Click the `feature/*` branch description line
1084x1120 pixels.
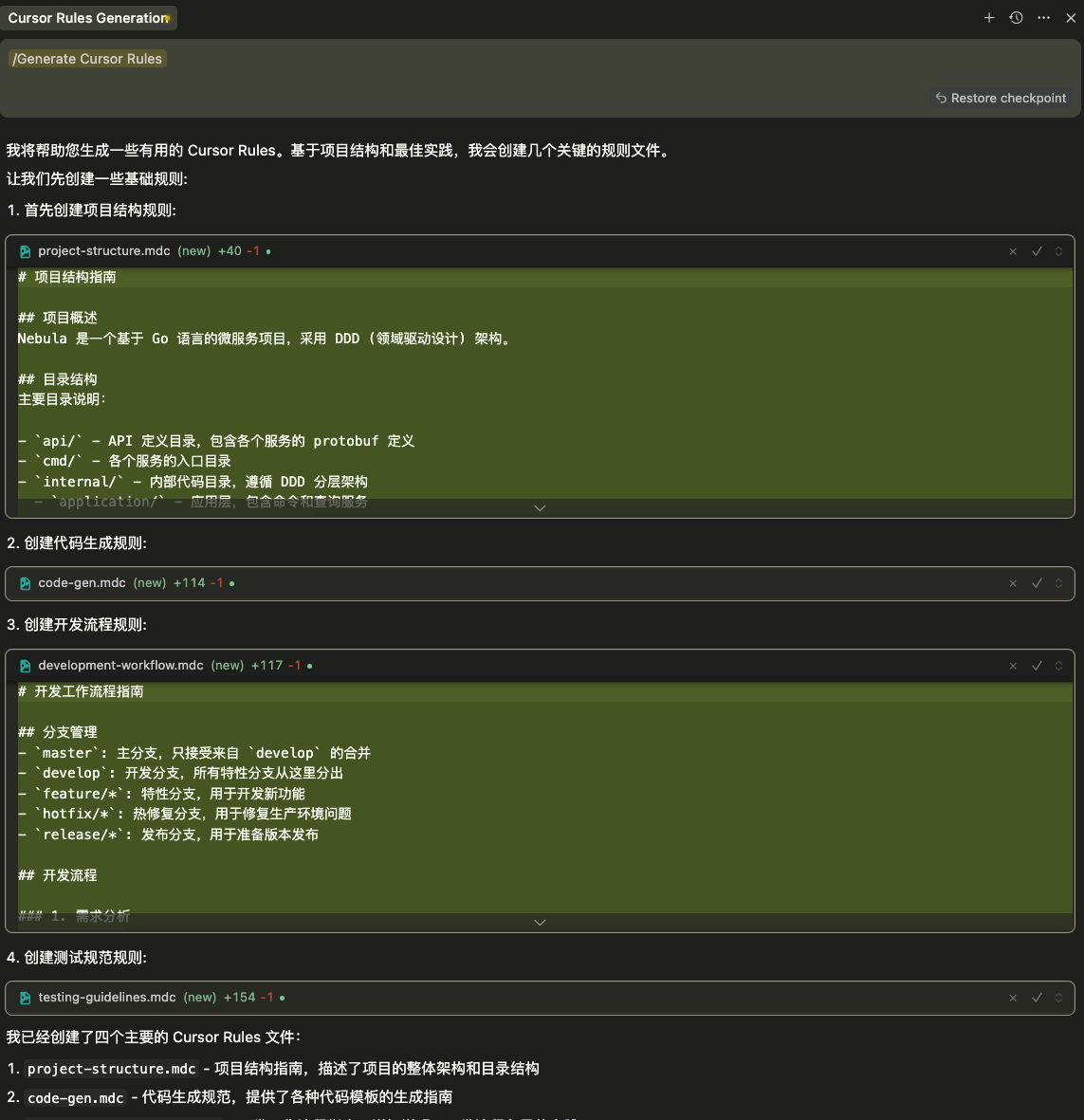point(161,794)
